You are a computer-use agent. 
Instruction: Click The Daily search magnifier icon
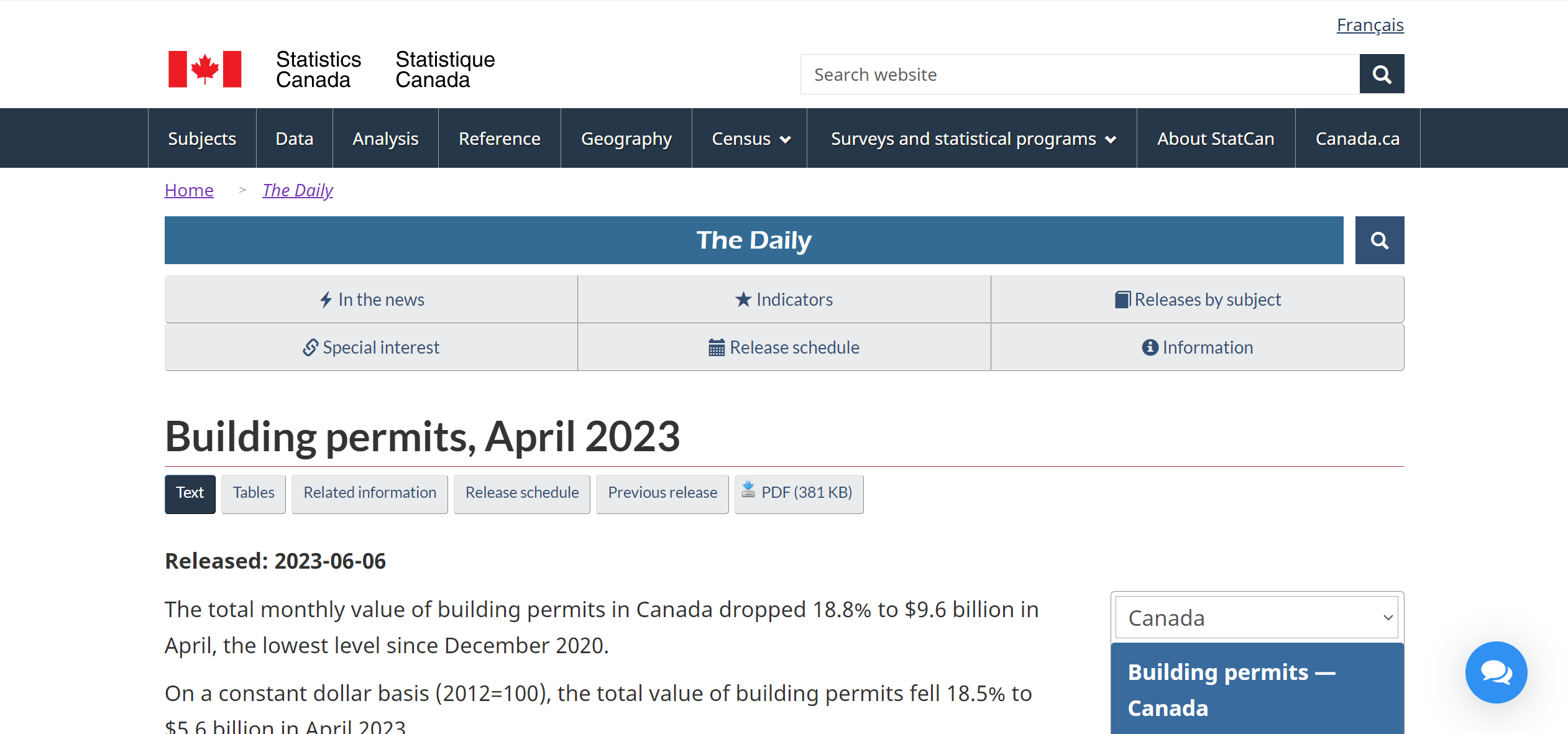(1379, 241)
